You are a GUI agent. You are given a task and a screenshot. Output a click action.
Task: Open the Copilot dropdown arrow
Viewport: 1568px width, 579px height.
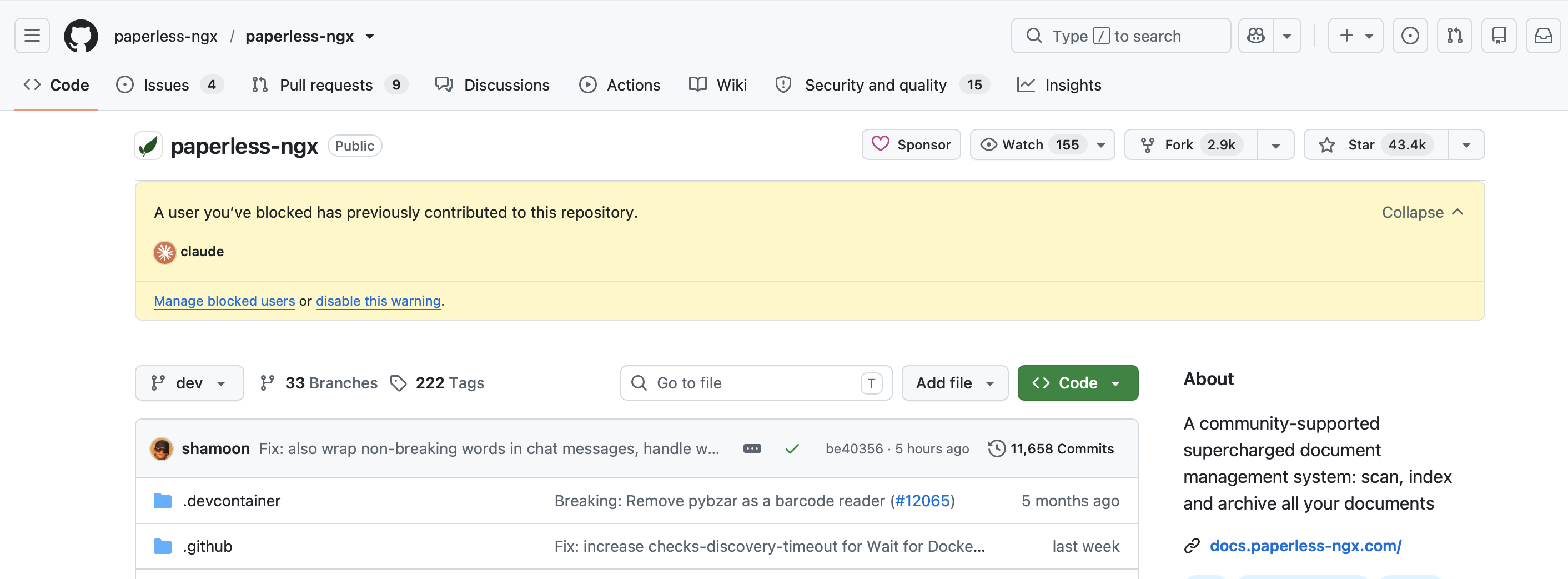point(1287,36)
